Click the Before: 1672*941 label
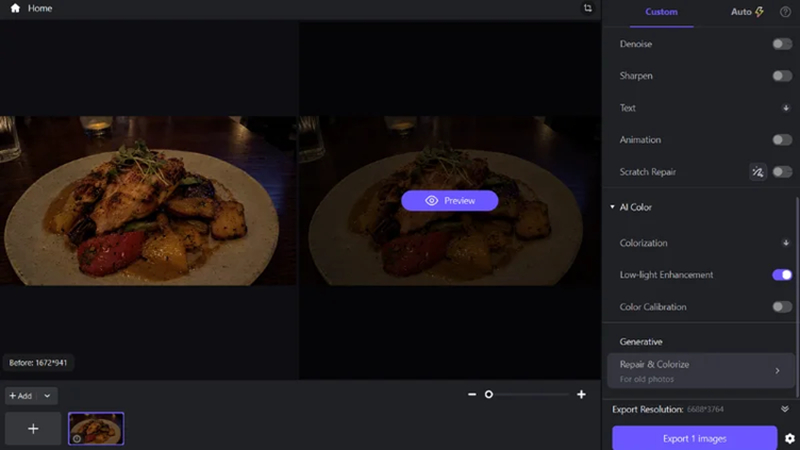The width and height of the screenshot is (800, 450). click(38, 363)
